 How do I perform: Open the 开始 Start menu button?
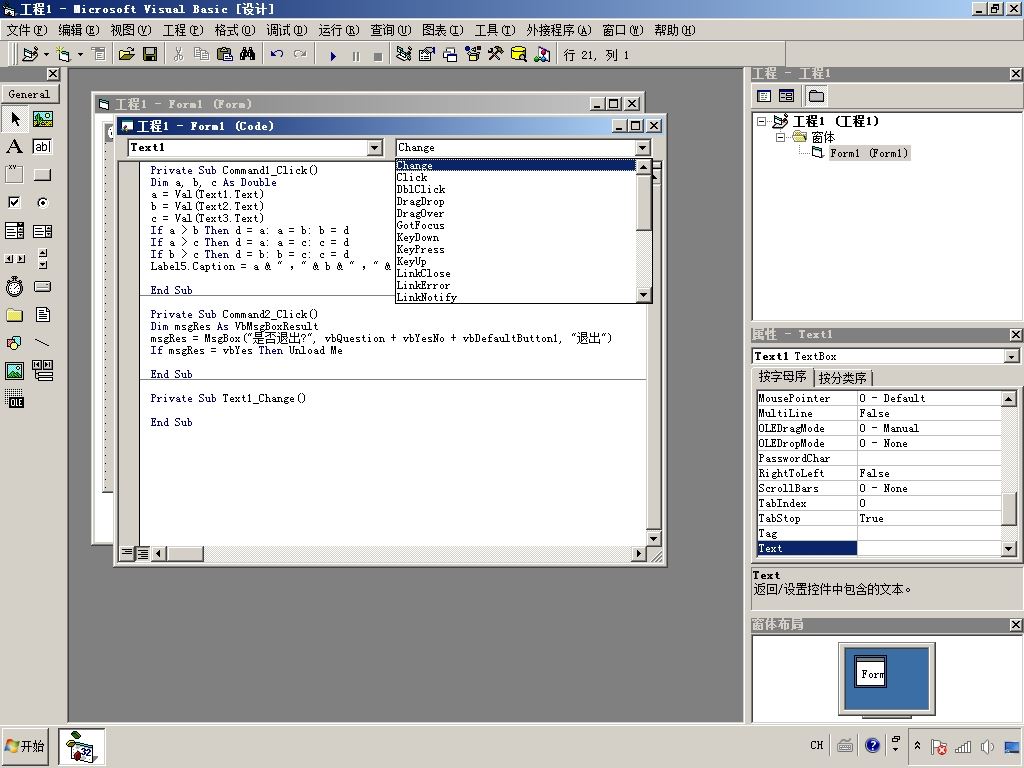pos(25,746)
